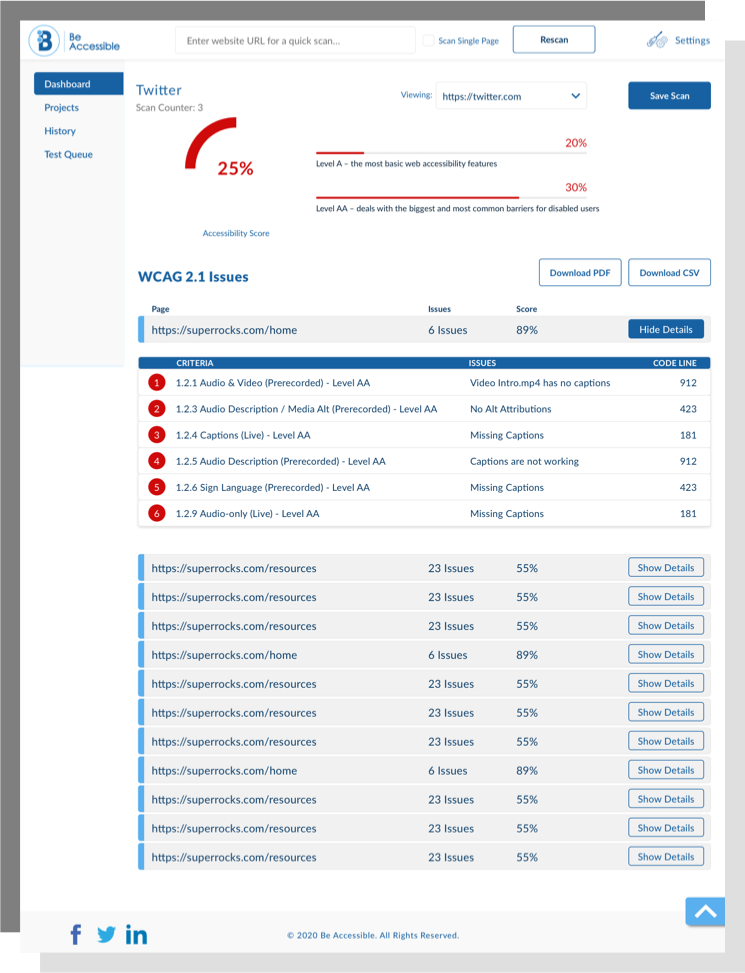
Task: Click the Accessibility Score link
Action: tap(236, 233)
